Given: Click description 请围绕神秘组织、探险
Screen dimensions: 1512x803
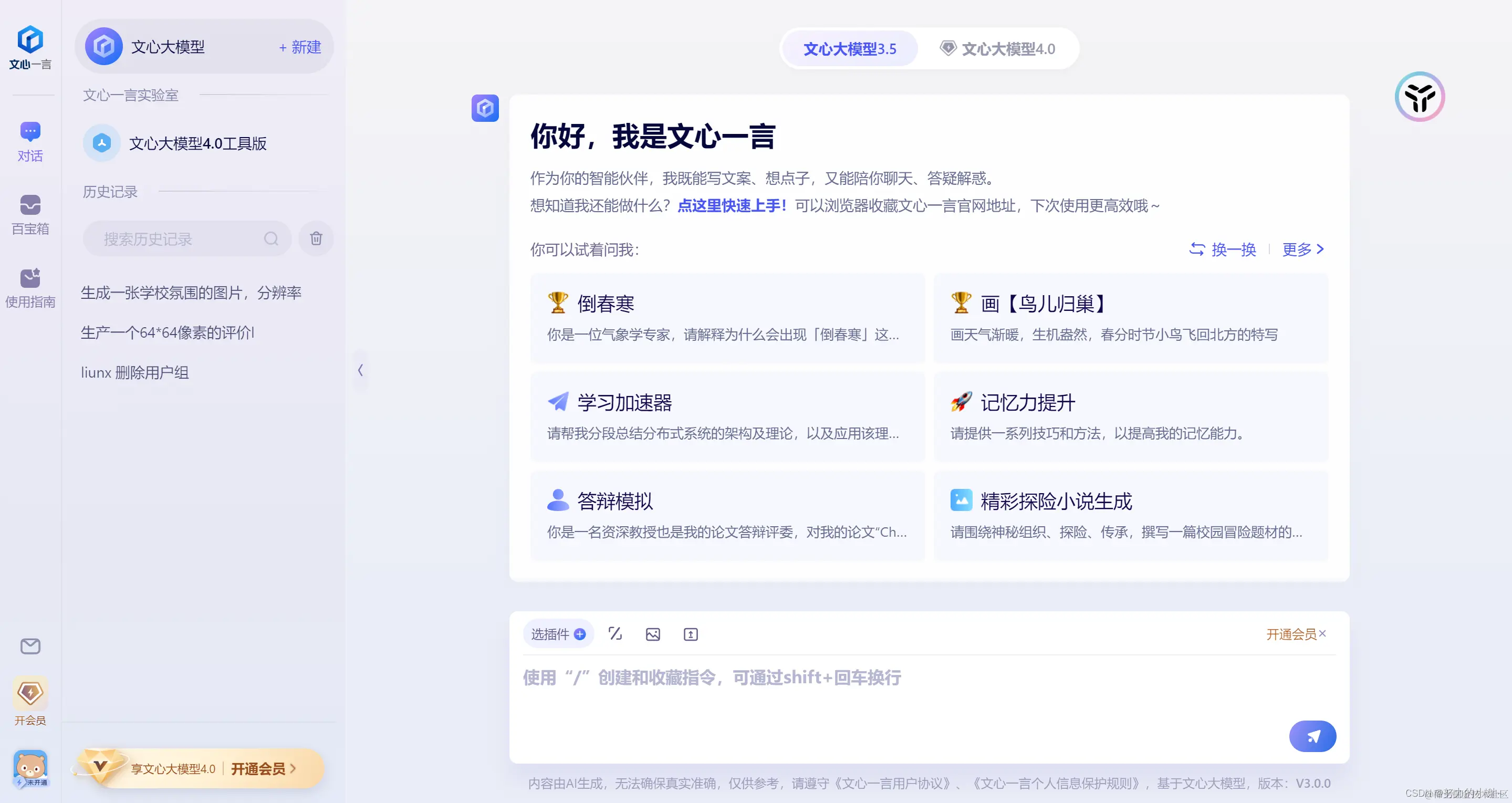Looking at the screenshot, I should 1127,532.
